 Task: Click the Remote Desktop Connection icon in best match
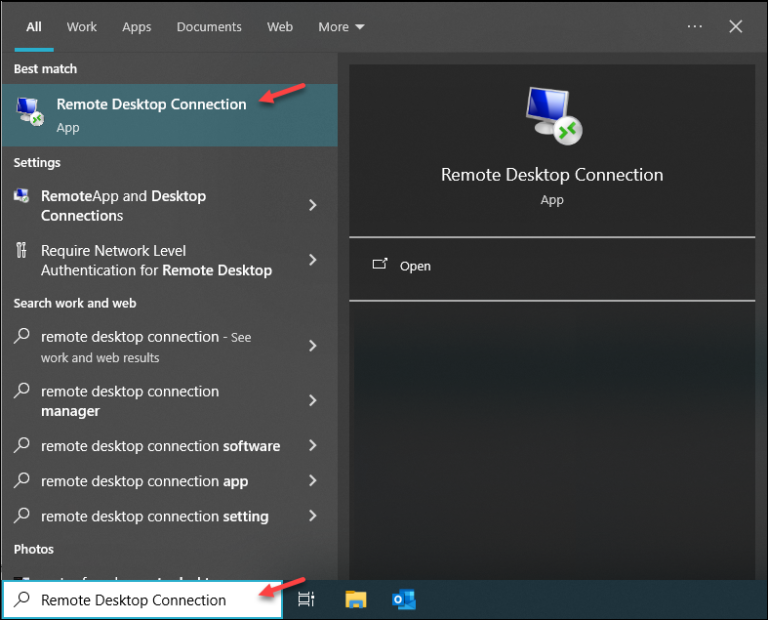30,112
